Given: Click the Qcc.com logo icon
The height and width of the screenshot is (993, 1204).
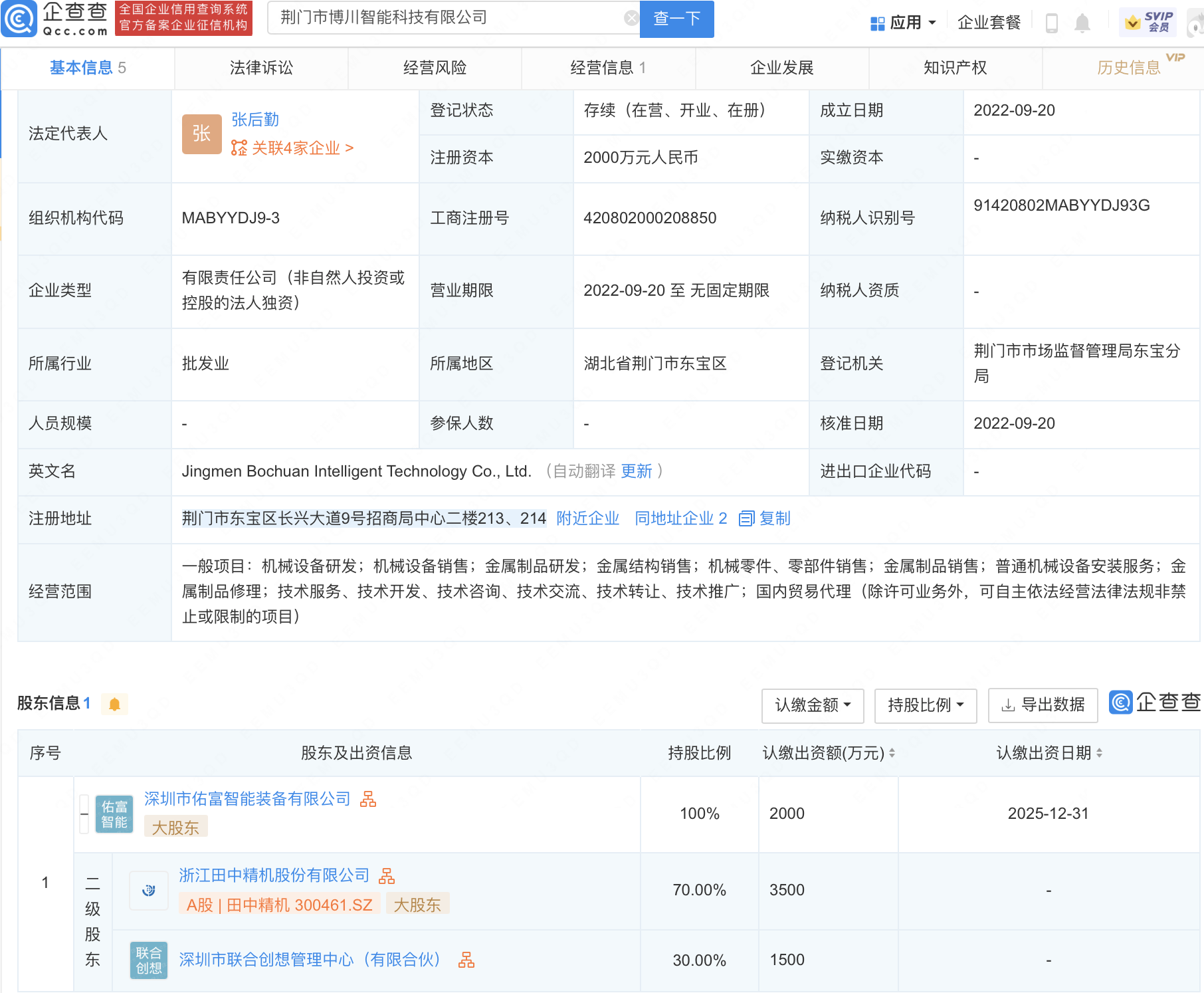Looking at the screenshot, I should click(19, 19).
